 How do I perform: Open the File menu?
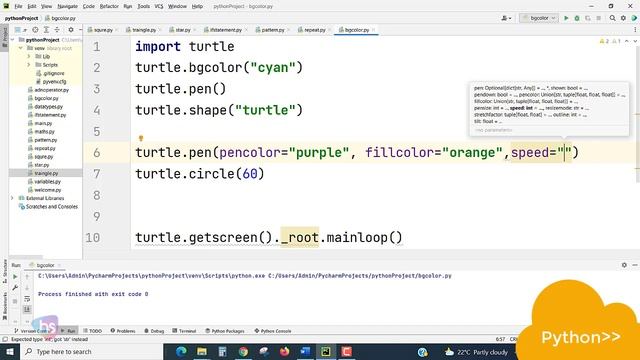coord(18,6)
